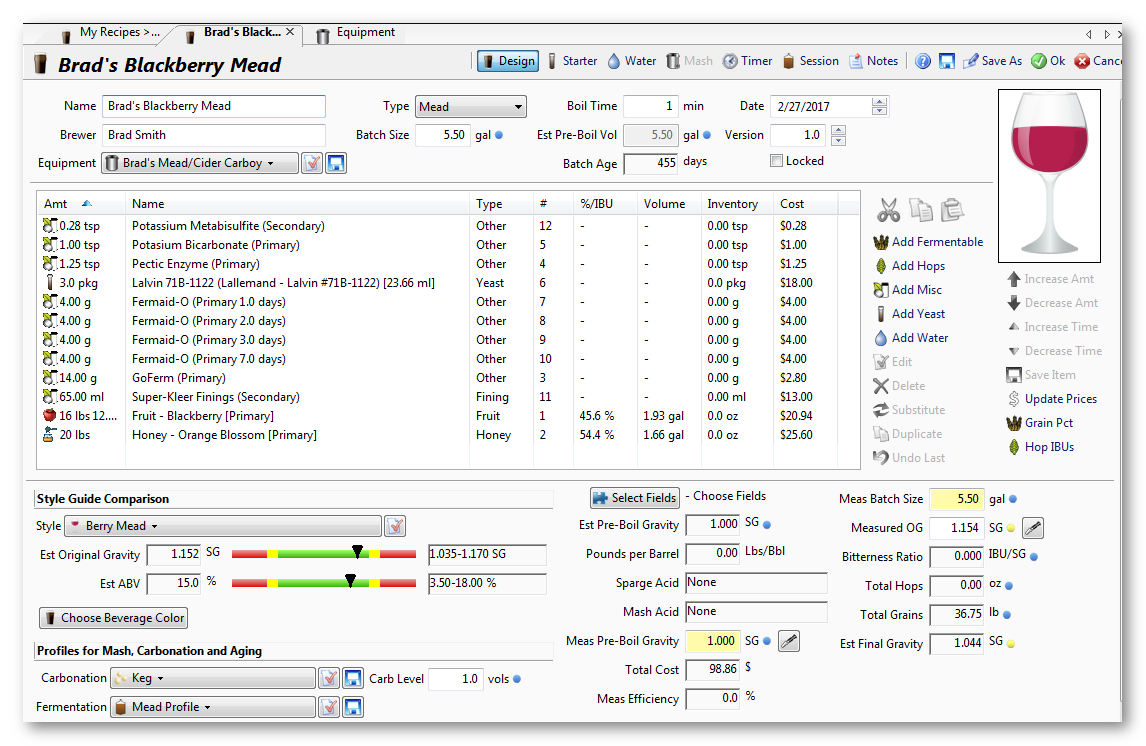This screenshot has height=746, width=1146.
Task: Open the Starter tab
Action: [x=572, y=61]
